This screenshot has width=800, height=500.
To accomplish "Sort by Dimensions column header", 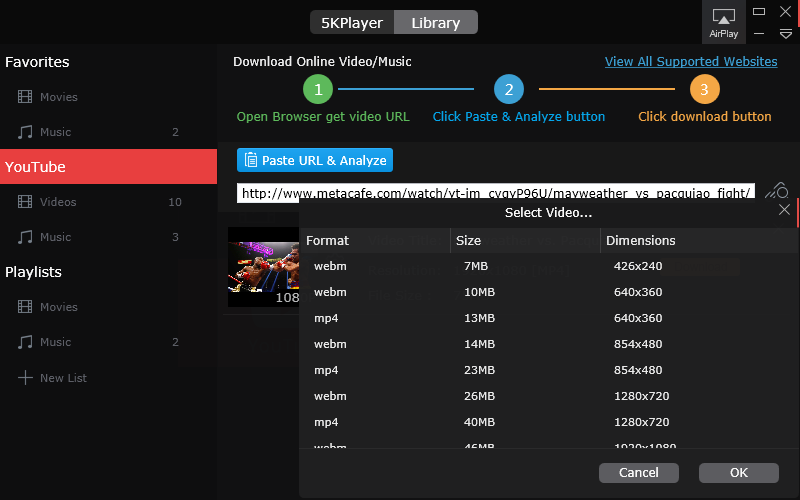I will pos(699,240).
